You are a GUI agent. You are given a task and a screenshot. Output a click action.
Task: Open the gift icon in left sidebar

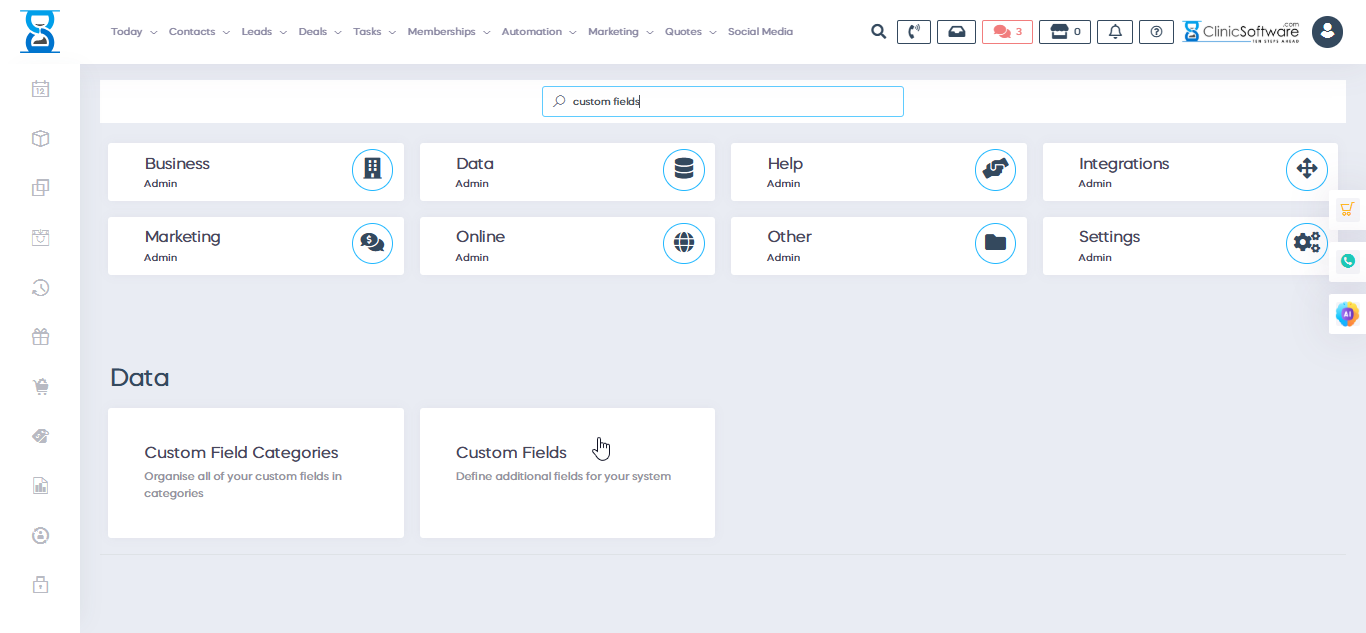40,337
